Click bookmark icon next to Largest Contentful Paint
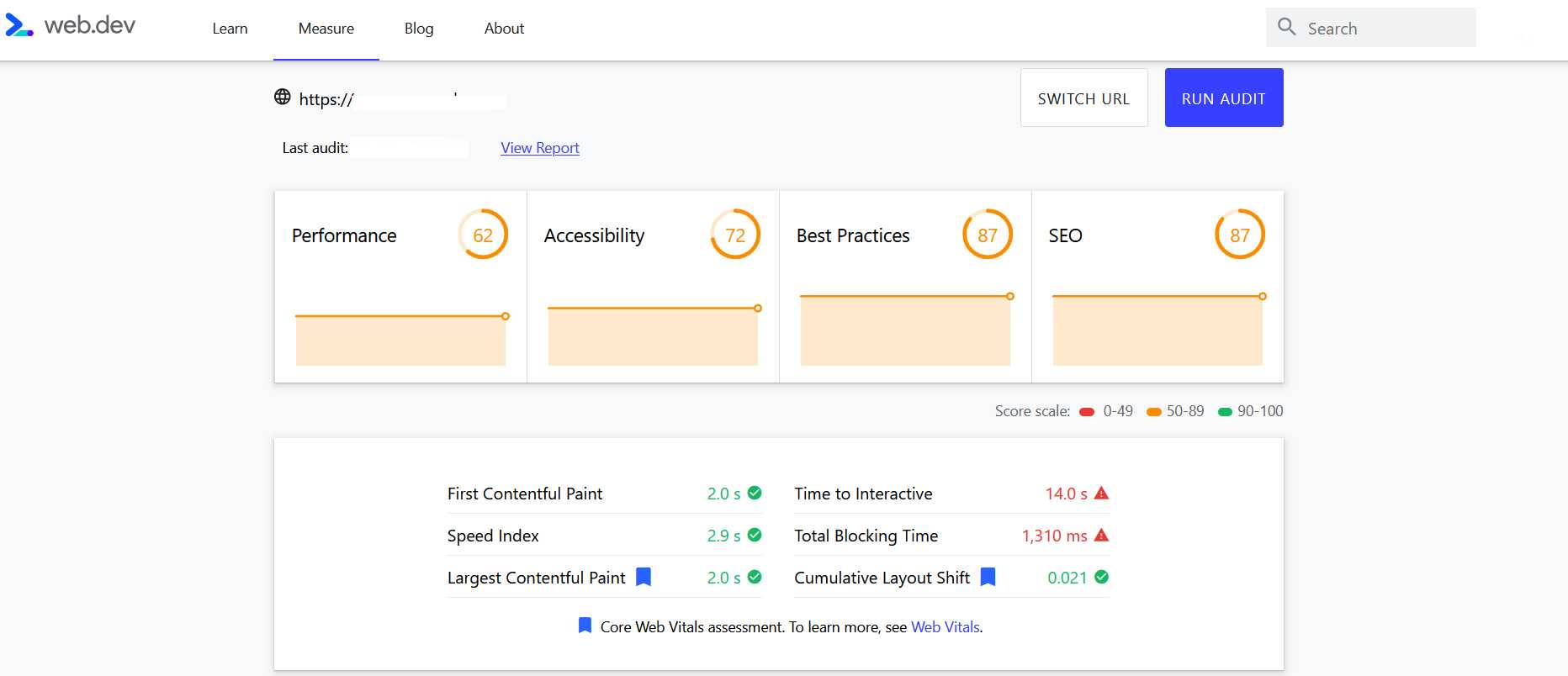 (x=644, y=577)
